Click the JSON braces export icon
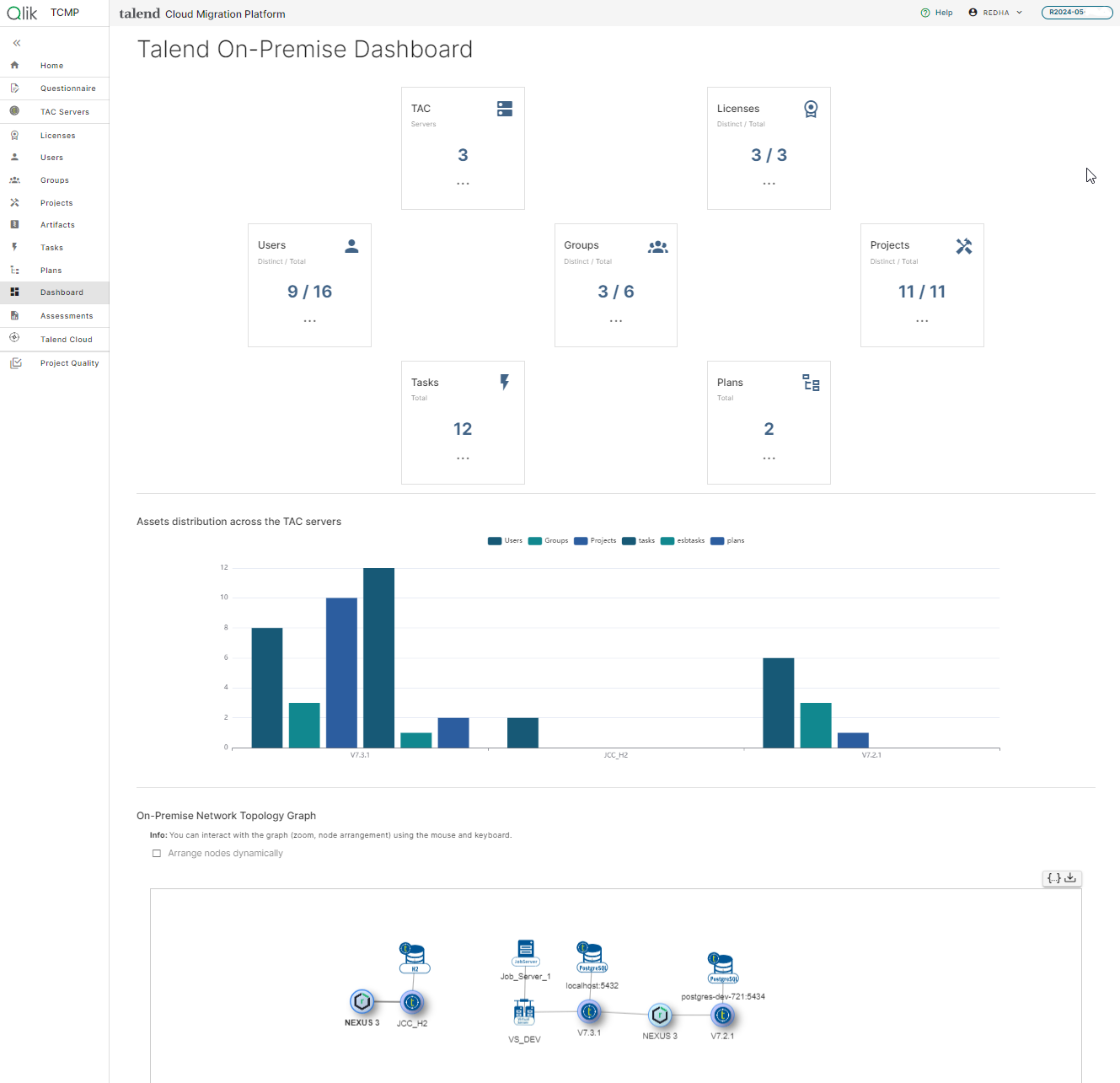This screenshot has width=1120, height=1083. 1053,878
